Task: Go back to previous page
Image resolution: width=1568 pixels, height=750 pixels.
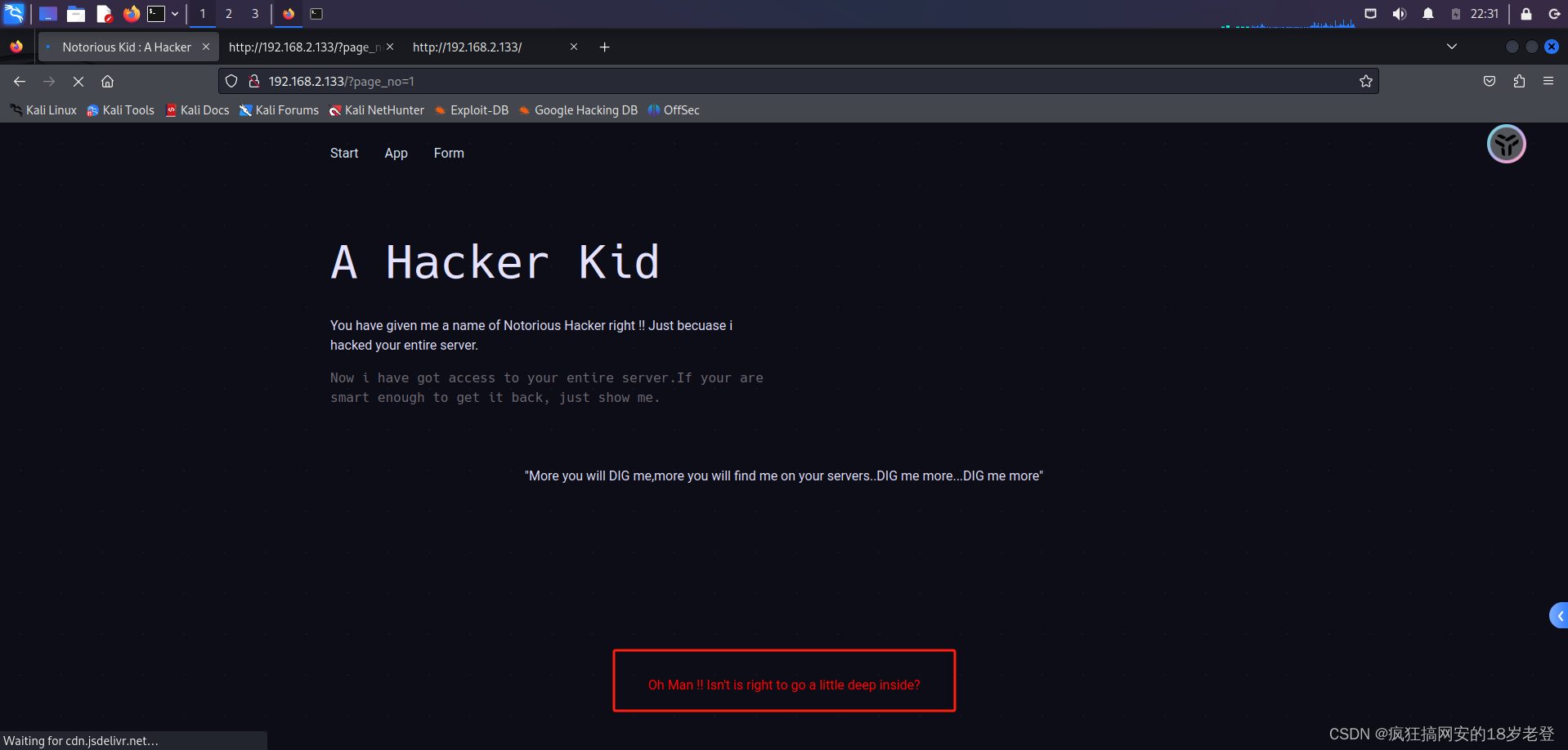Action: [x=20, y=81]
